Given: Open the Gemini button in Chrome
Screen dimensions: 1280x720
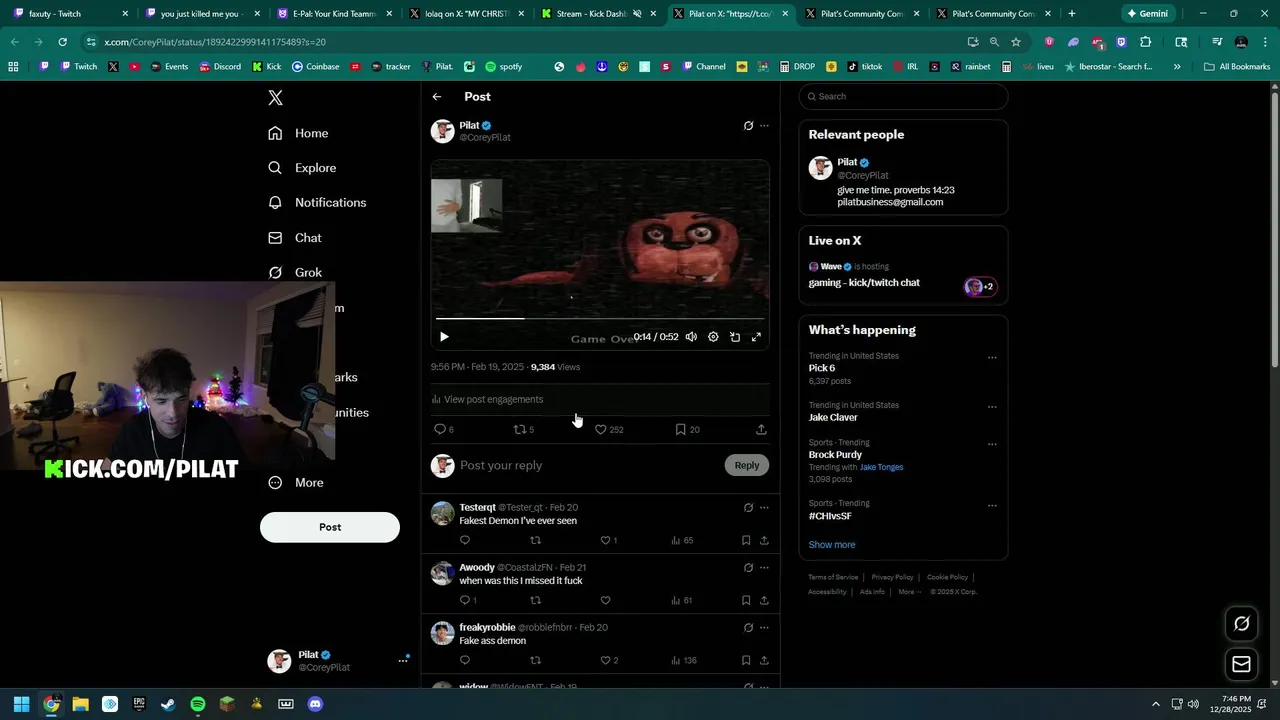Looking at the screenshot, I should coord(1148,14).
